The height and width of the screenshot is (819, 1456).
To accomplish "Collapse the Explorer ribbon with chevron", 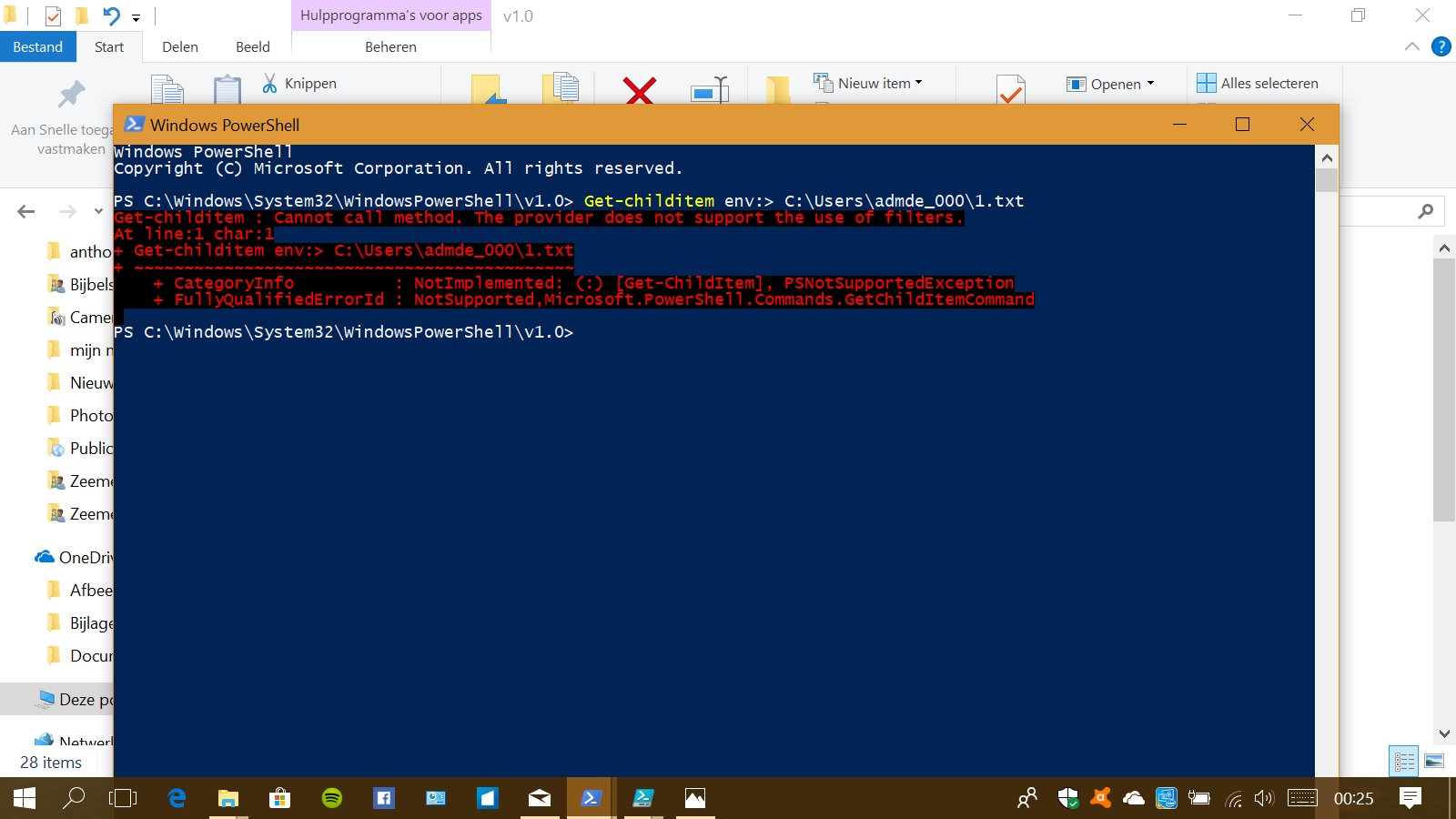I will pos(1412,46).
